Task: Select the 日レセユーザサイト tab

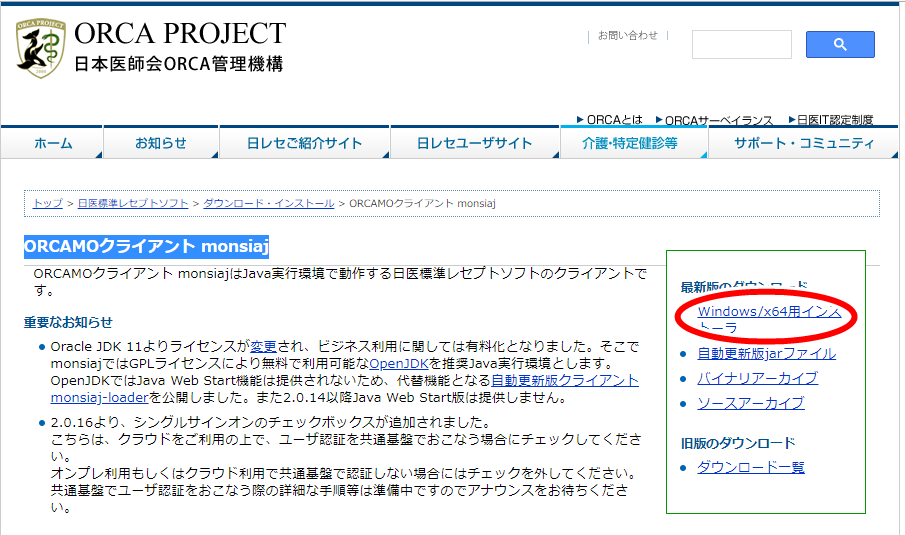Action: (474, 143)
